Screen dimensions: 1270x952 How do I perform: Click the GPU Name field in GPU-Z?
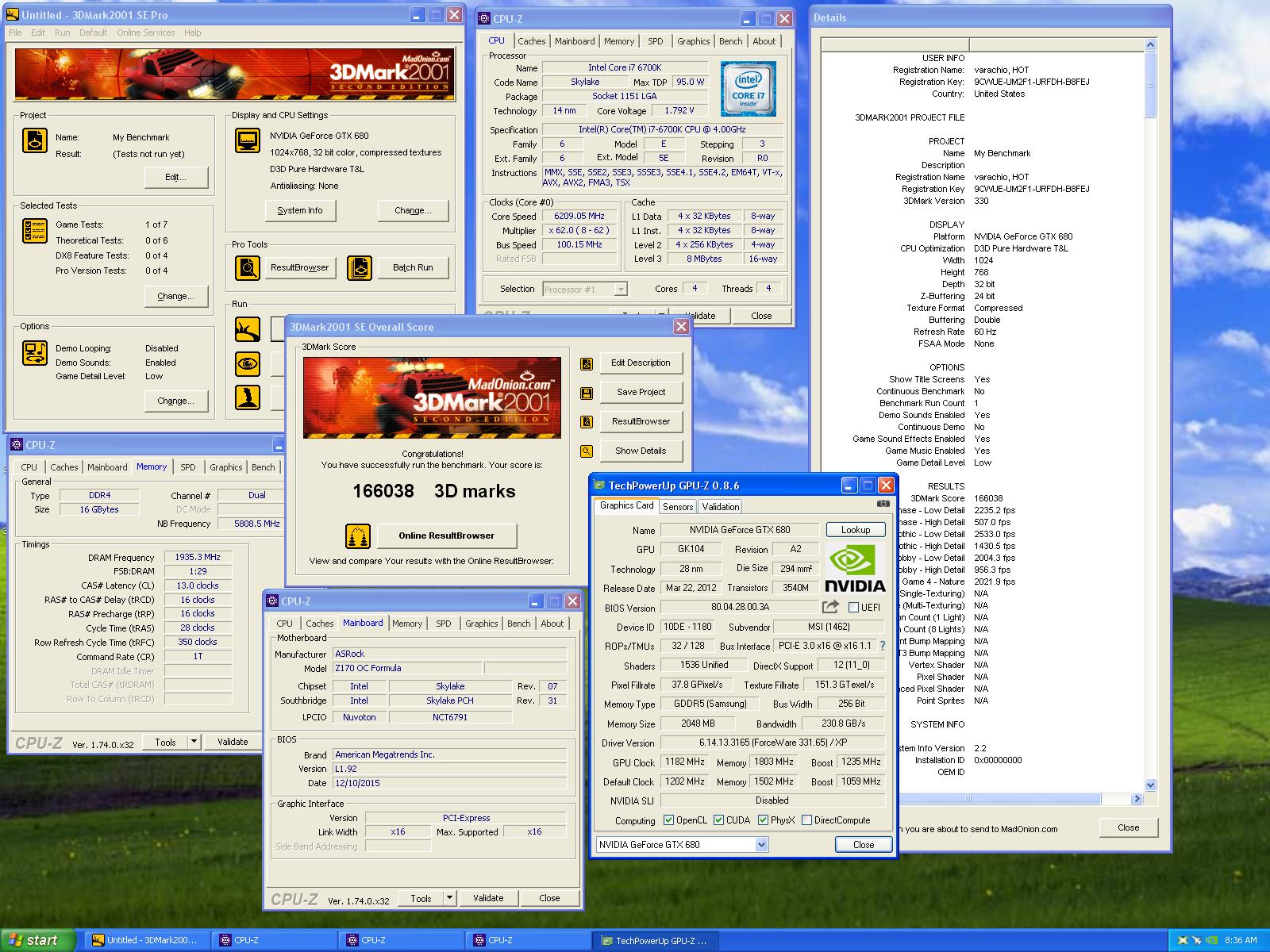click(739, 530)
